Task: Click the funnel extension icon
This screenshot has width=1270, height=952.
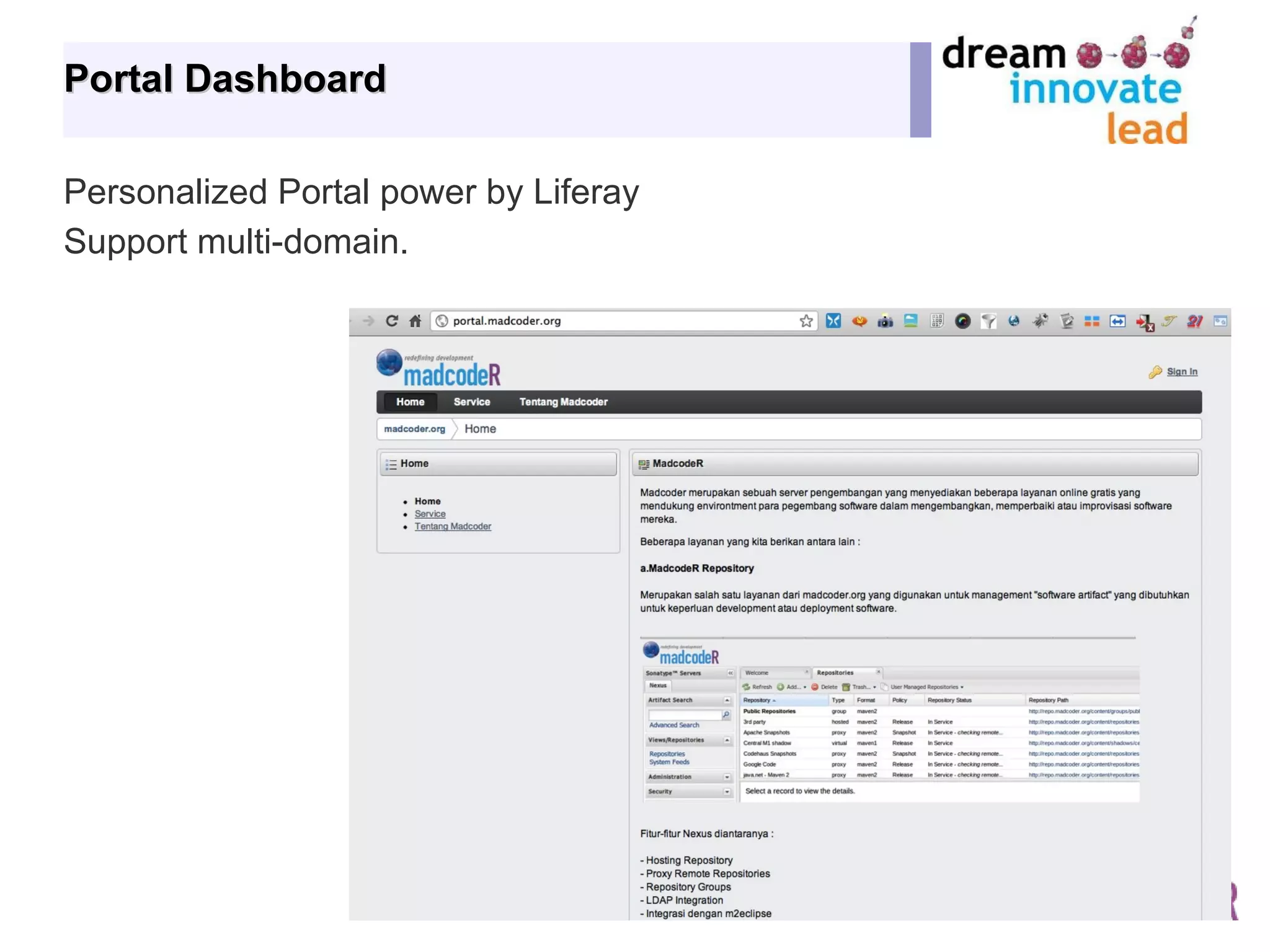Action: pyautogui.click(x=988, y=321)
